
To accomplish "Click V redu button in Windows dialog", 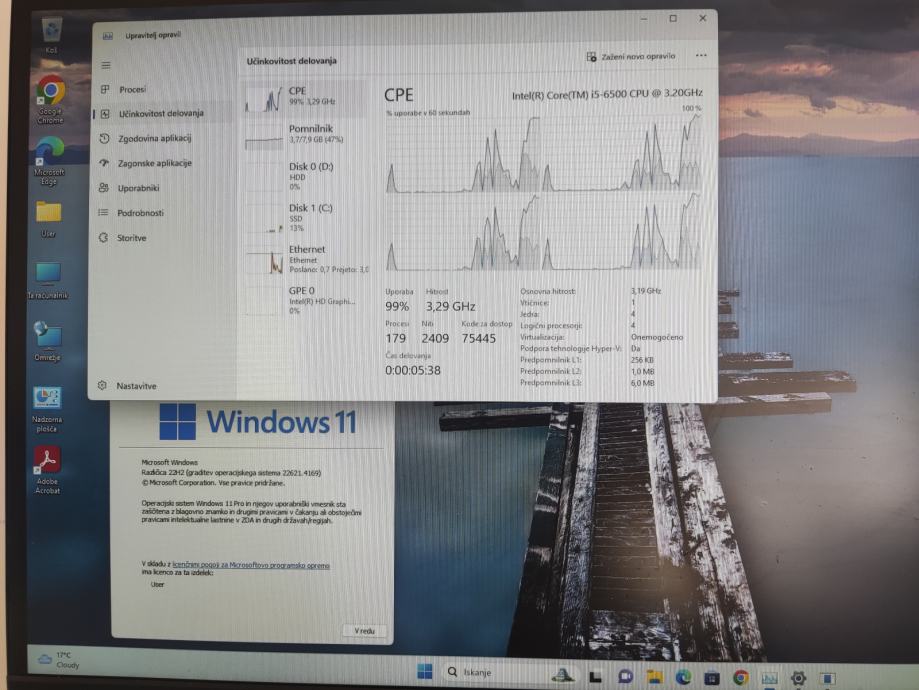I will [364, 631].
